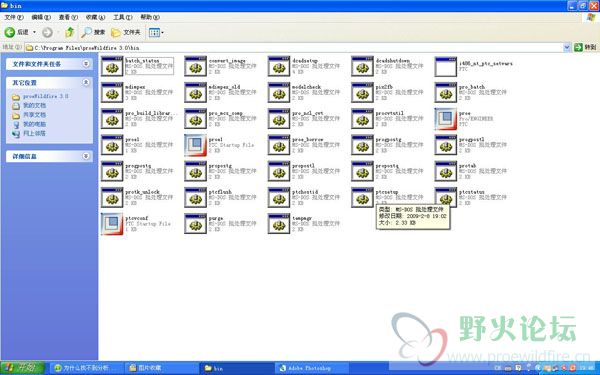Viewport: 600px width, 375px height.
Task: Open the File menu
Action: tap(13, 17)
